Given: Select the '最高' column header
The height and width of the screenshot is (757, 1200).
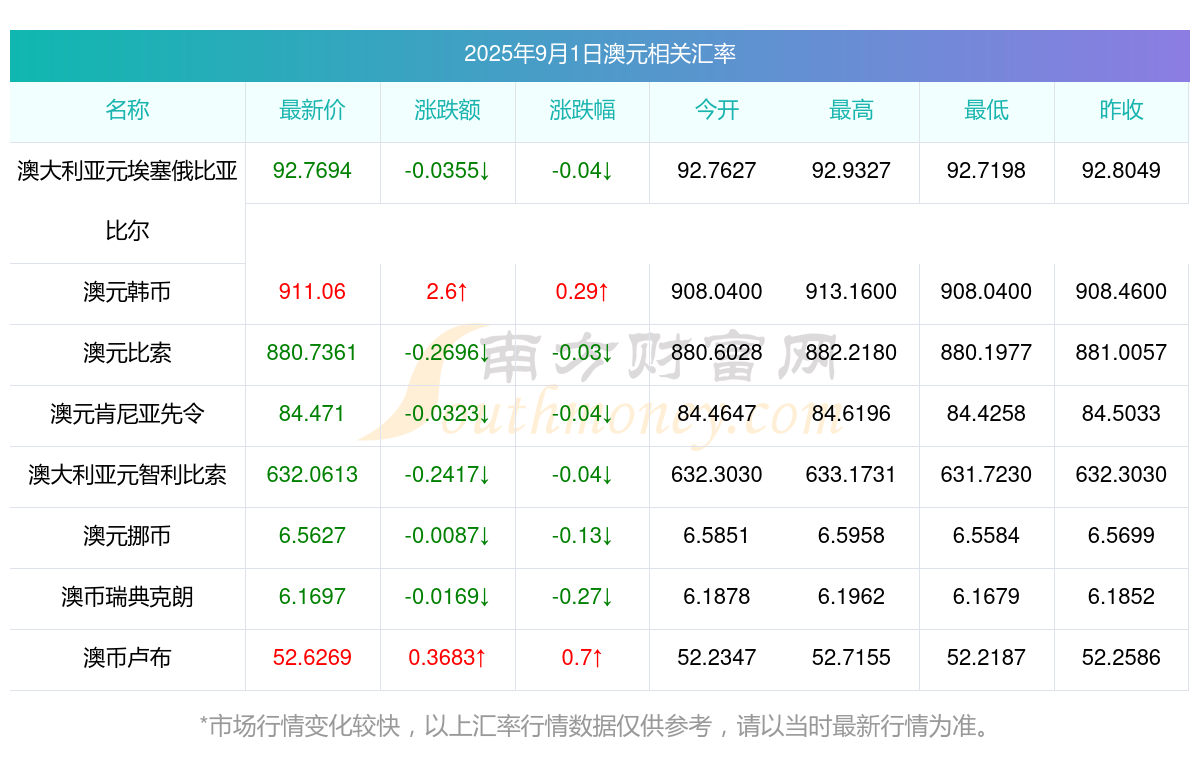Looking at the screenshot, I should (x=851, y=110).
